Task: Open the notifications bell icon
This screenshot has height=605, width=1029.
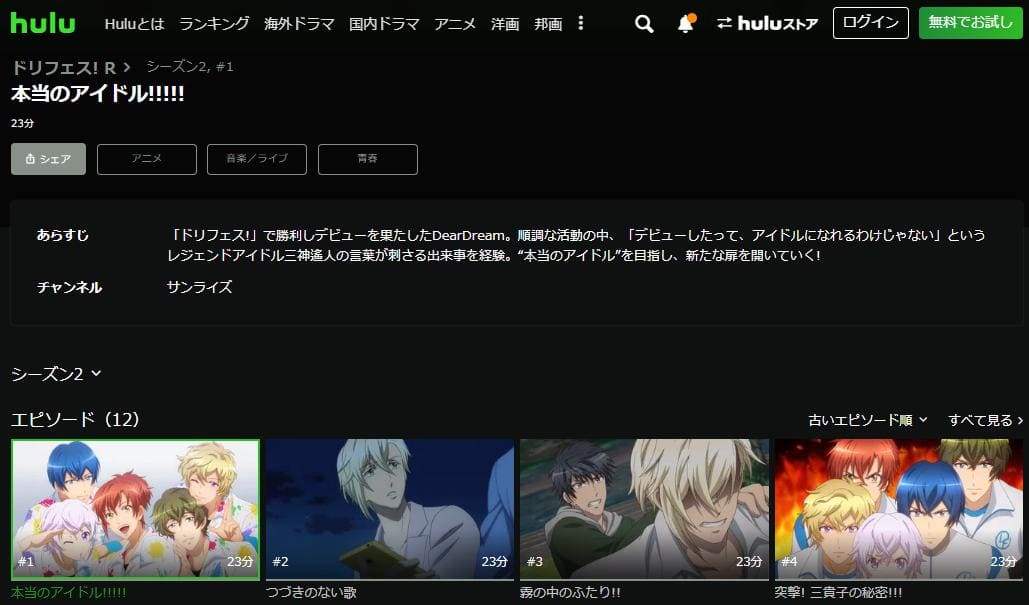Action: 686,24
